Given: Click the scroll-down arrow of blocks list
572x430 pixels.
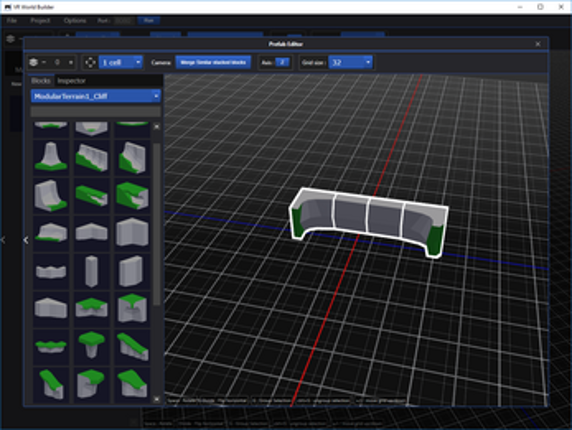Looking at the screenshot, I should pos(156,399).
